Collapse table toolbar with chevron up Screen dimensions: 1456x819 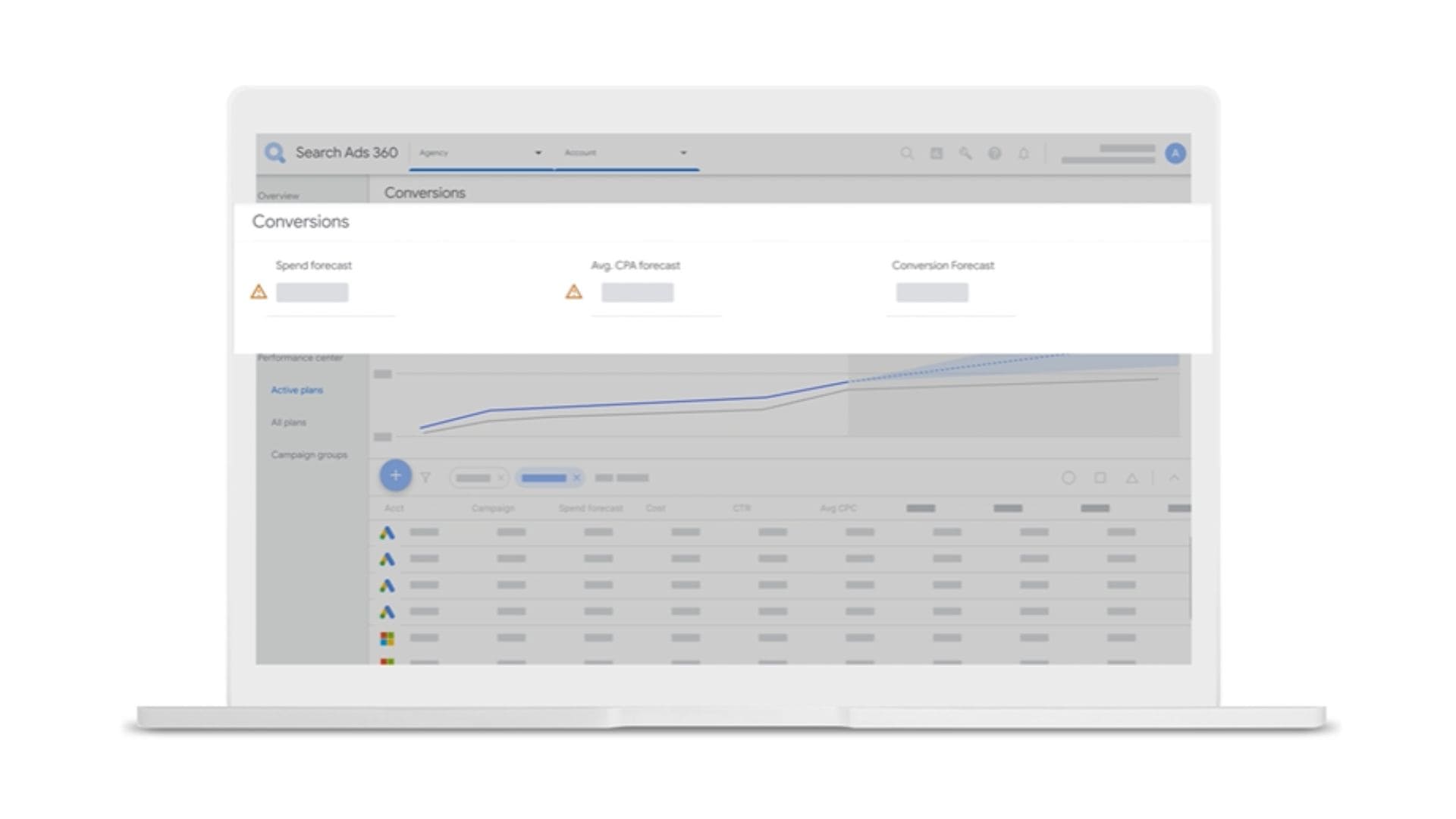click(x=1174, y=478)
